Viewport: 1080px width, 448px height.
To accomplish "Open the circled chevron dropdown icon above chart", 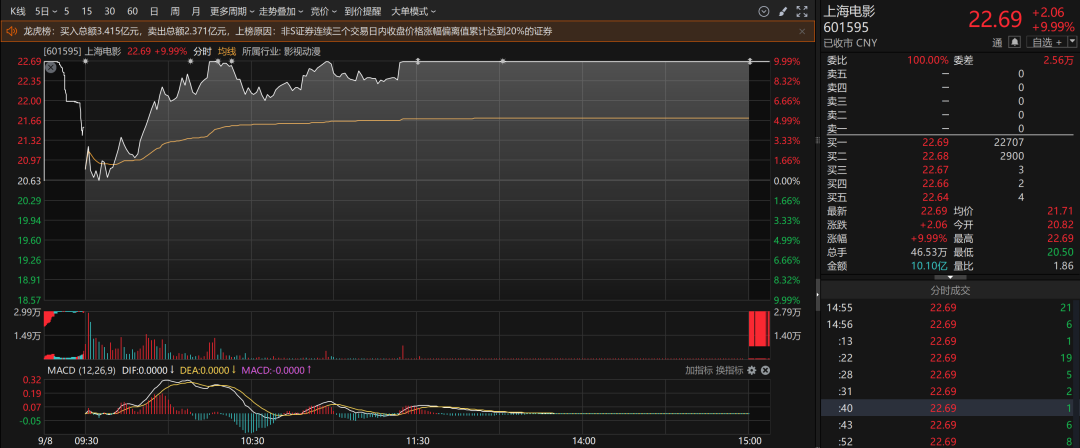I will [x=763, y=12].
